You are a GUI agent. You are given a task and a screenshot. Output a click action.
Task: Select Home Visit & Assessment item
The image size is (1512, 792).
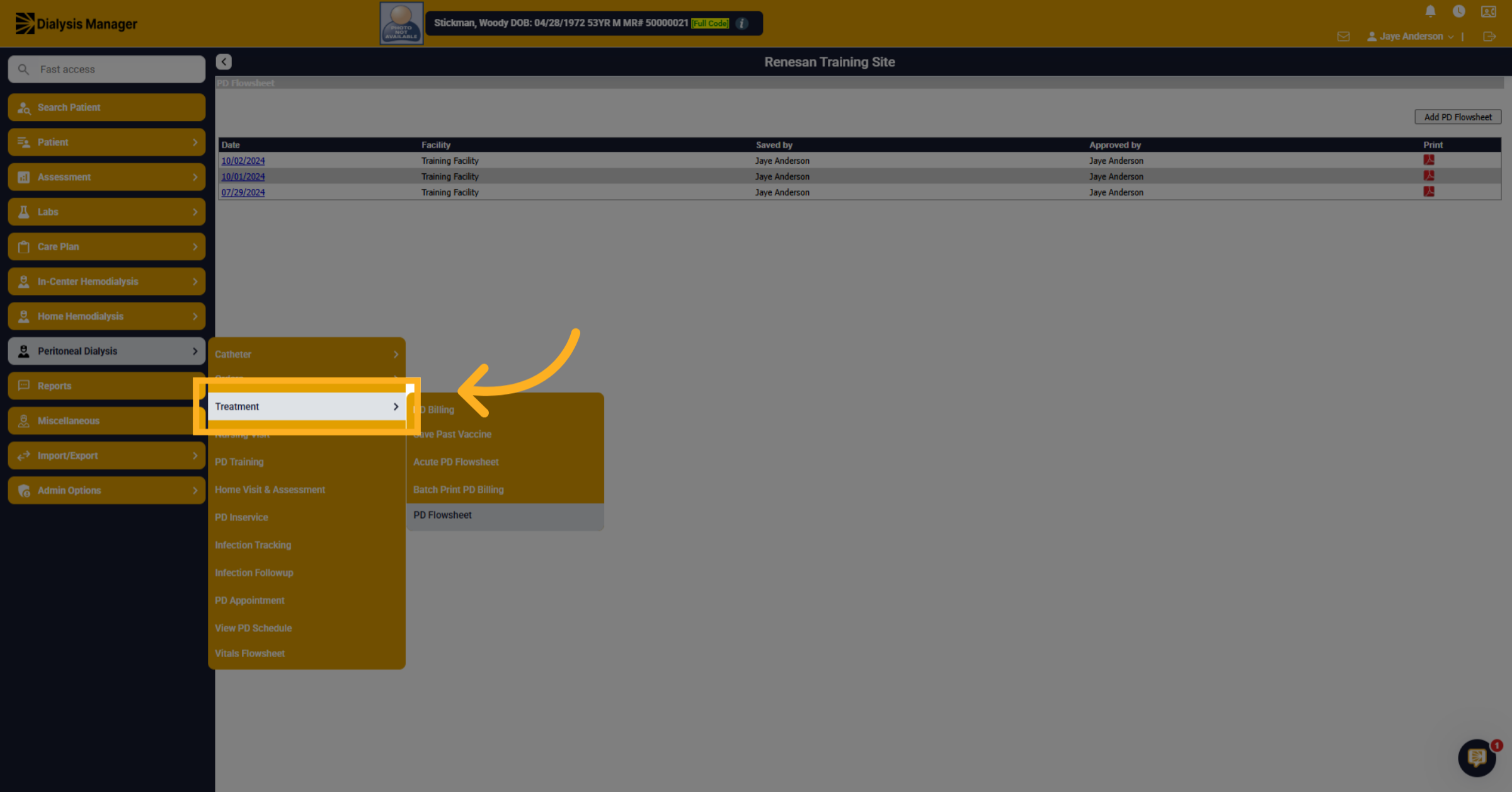pyautogui.click(x=306, y=490)
